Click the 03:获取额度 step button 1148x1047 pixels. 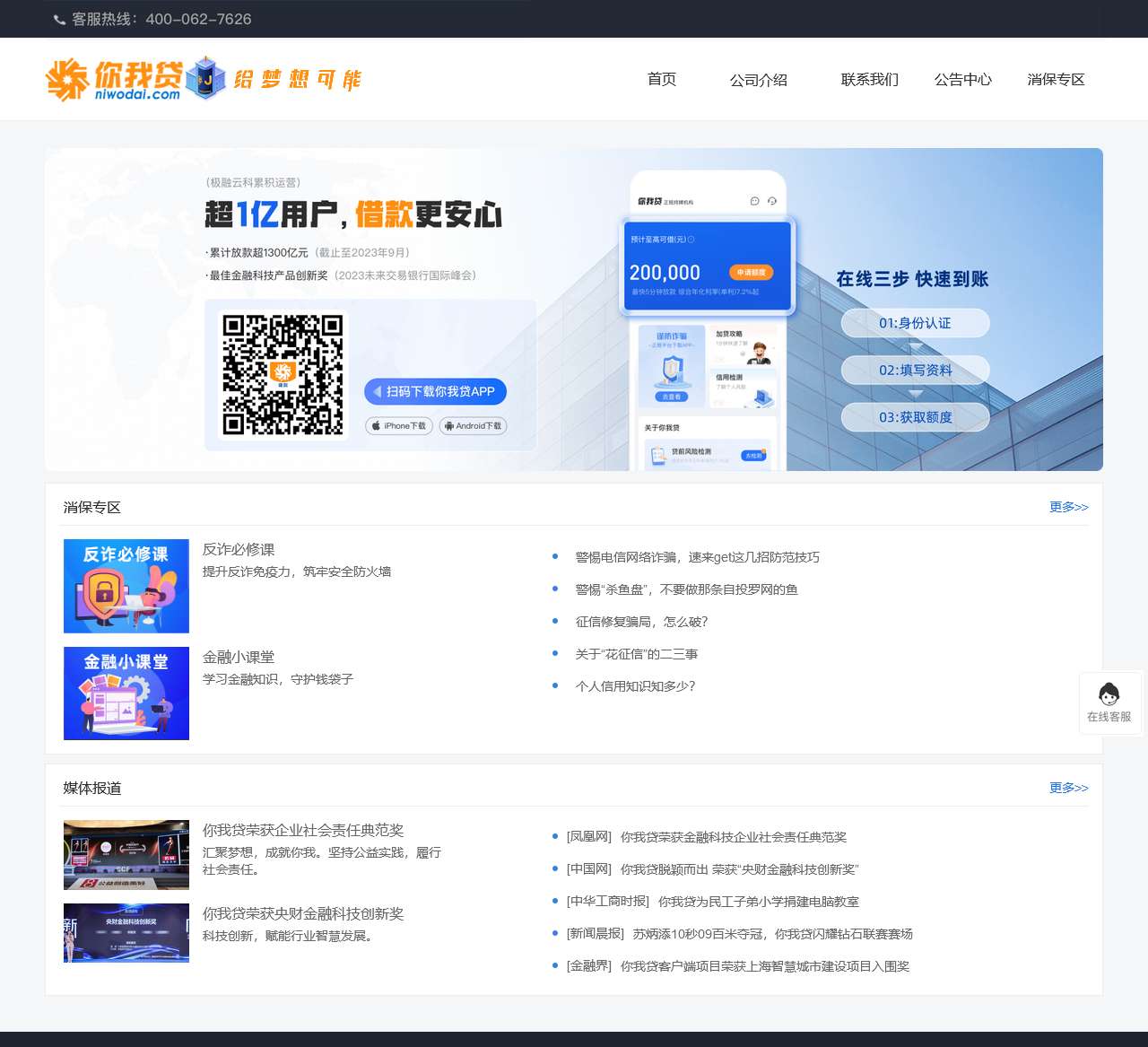[x=915, y=417]
